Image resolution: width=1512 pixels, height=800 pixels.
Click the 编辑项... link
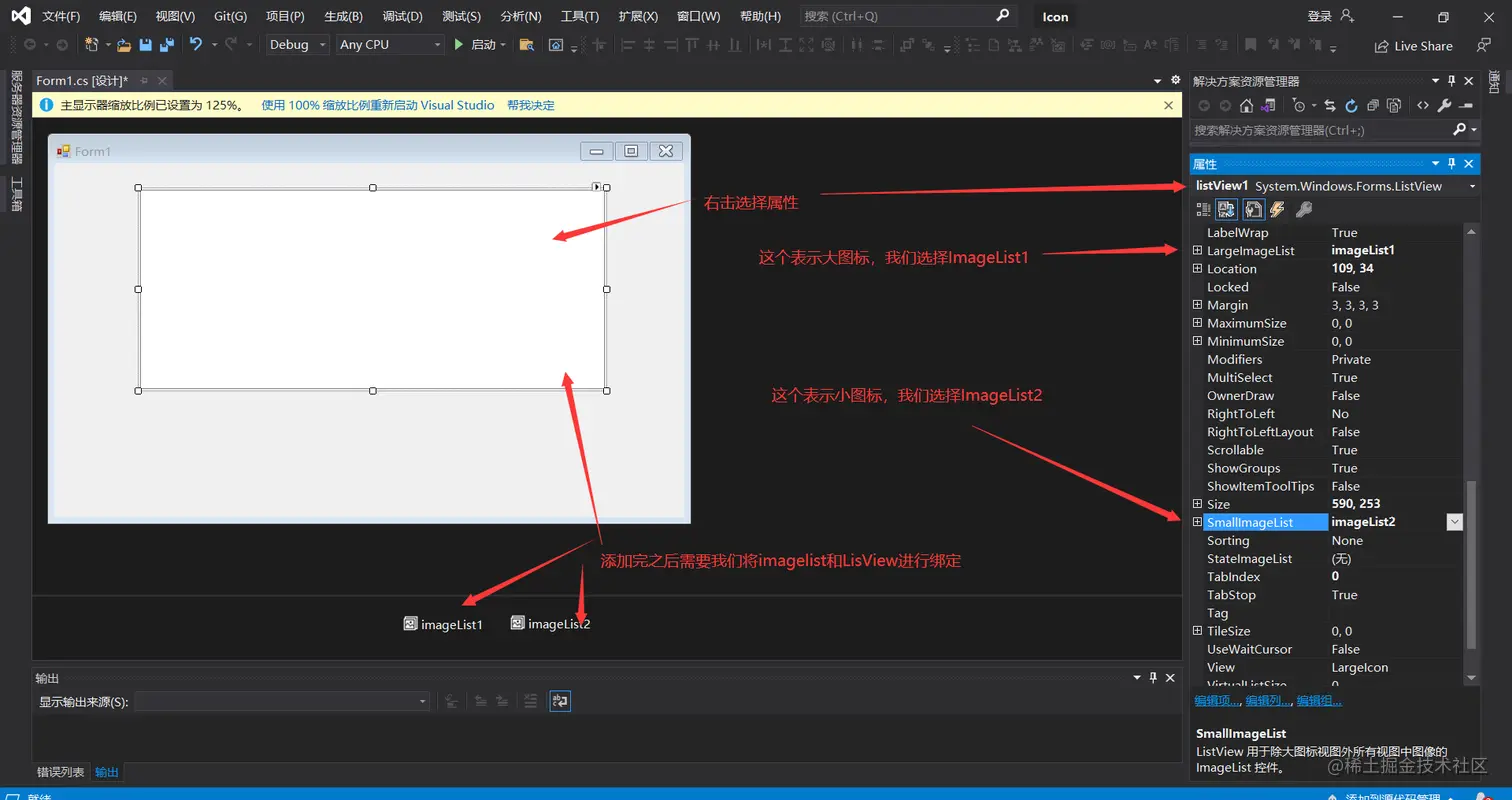pyautogui.click(x=1218, y=701)
